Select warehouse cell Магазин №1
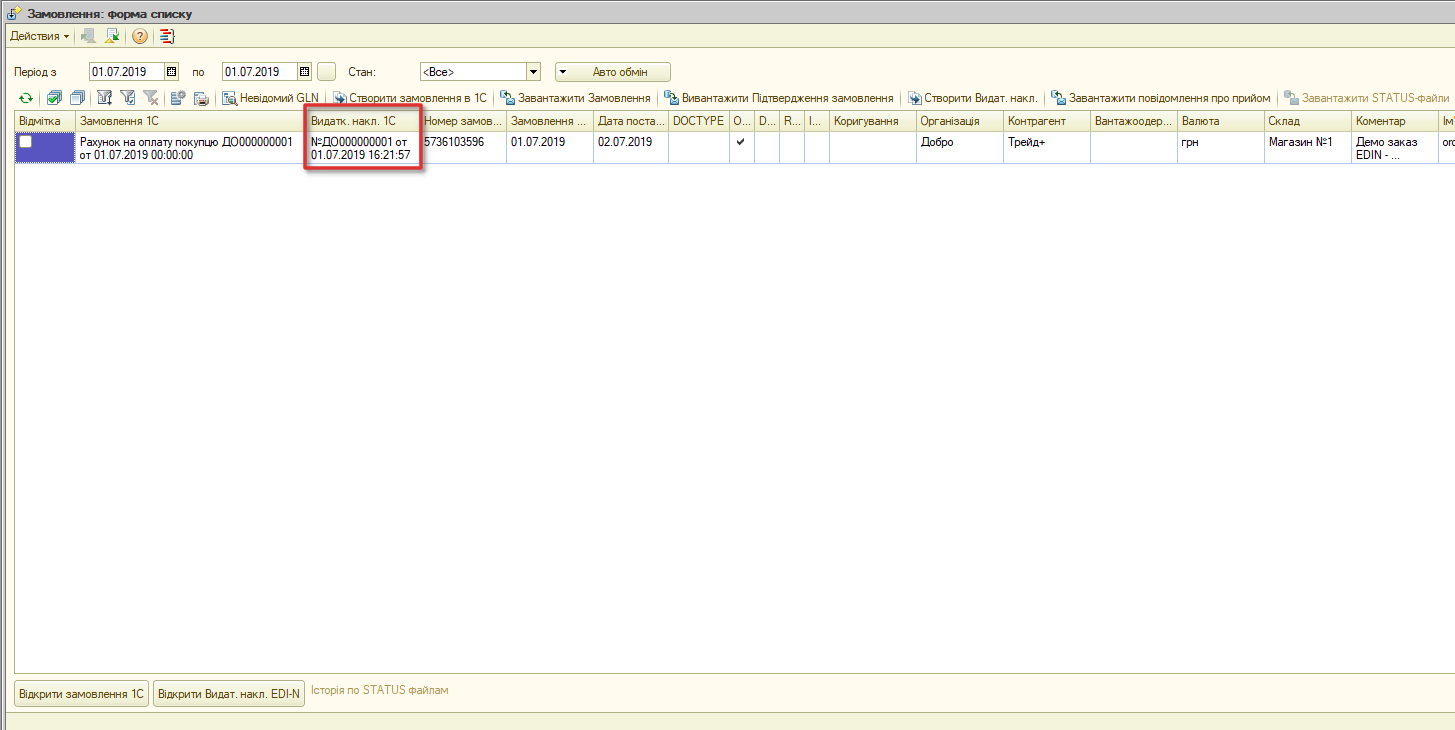1455x730 pixels. tap(1308, 148)
